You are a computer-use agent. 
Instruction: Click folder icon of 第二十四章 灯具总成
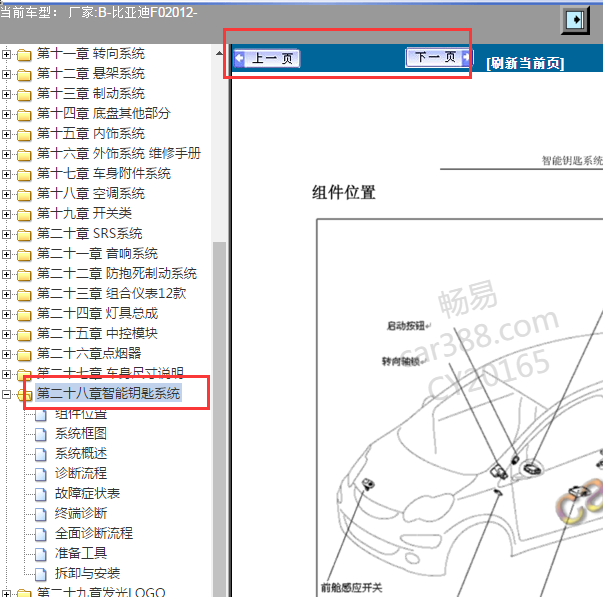24,314
